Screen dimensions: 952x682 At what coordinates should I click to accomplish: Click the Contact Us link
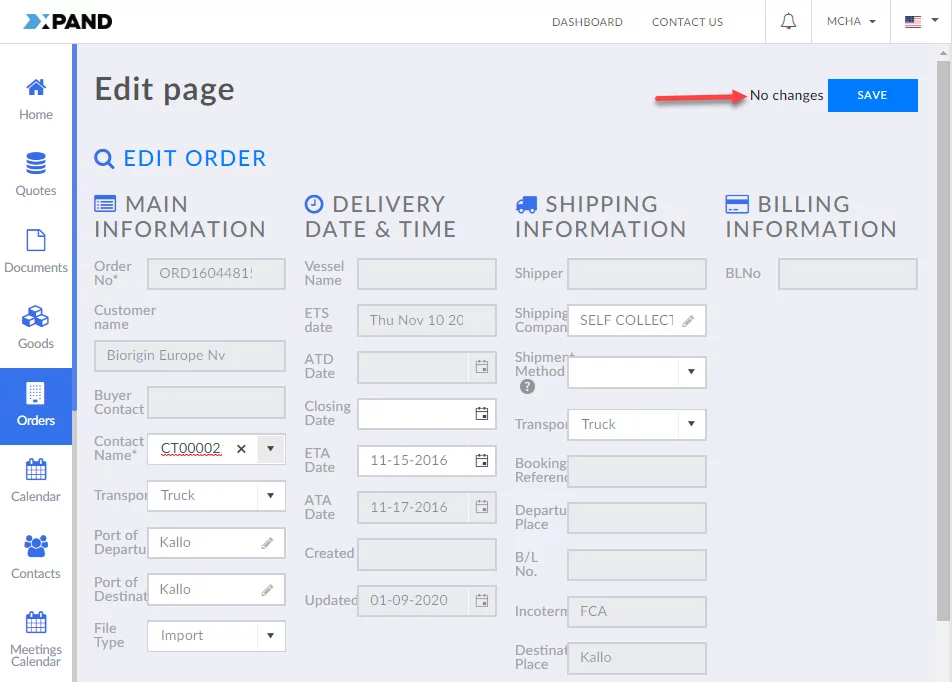pyautogui.click(x=687, y=22)
